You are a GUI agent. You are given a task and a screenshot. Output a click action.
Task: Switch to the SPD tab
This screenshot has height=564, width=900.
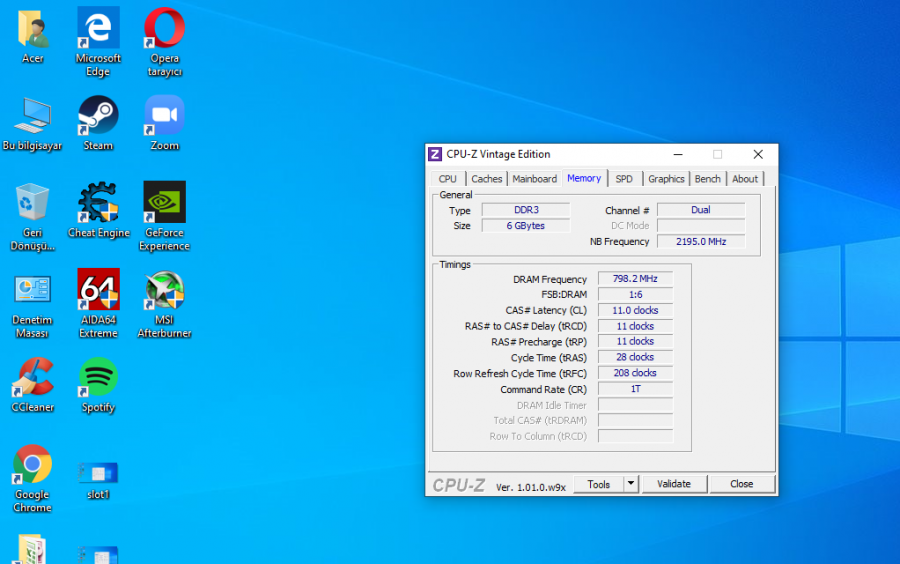click(624, 179)
